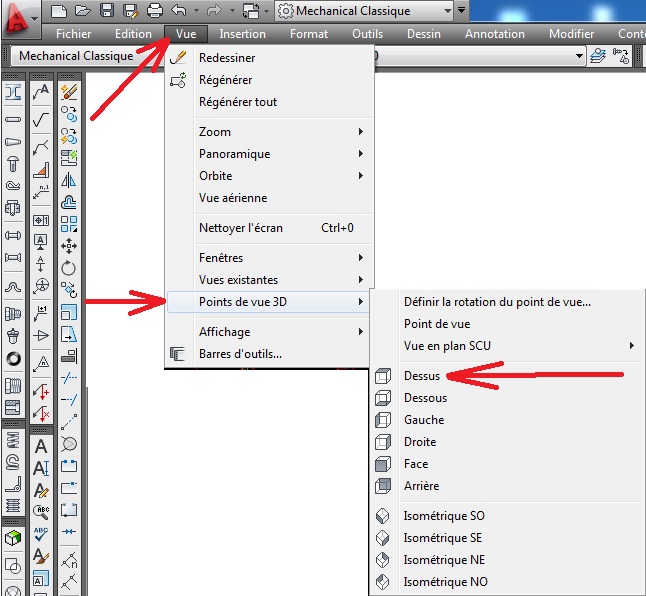Select the Dessous view
This screenshot has height=596, width=646.
tap(506, 398)
